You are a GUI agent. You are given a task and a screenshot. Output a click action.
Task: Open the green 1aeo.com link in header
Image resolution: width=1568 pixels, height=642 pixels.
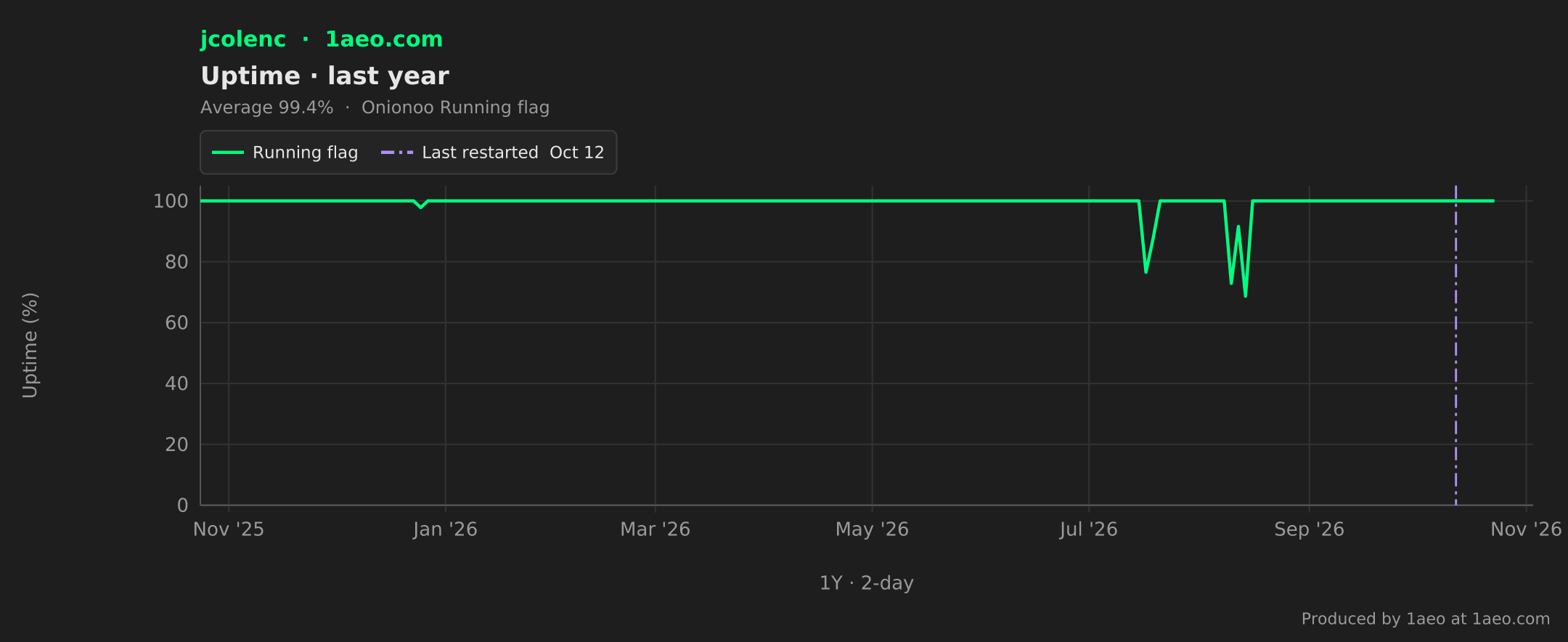click(x=384, y=39)
